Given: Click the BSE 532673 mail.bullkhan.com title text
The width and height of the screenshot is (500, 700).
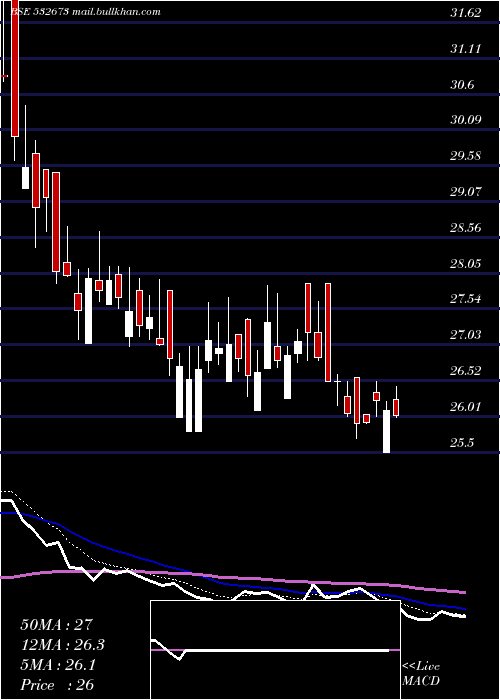Looking at the screenshot, I should click(84, 12).
